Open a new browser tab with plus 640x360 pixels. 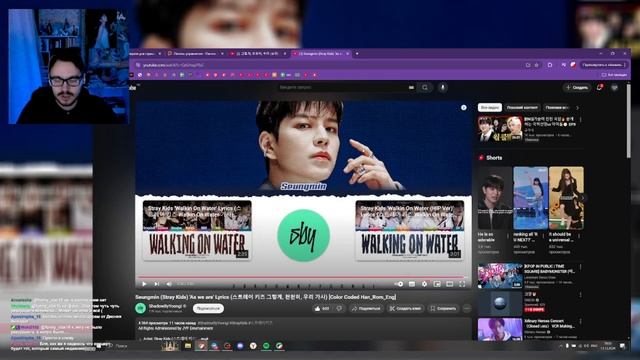pos(357,53)
